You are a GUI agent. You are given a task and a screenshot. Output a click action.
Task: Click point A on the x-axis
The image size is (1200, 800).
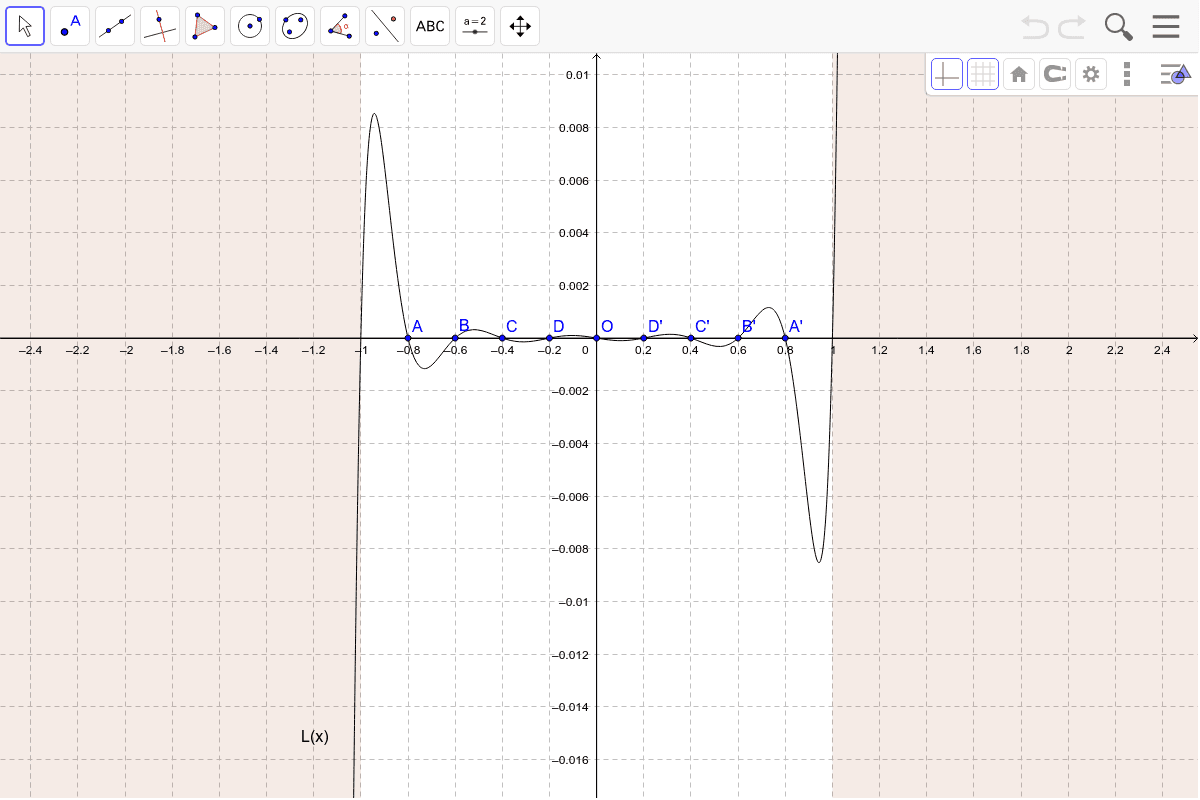[408, 338]
